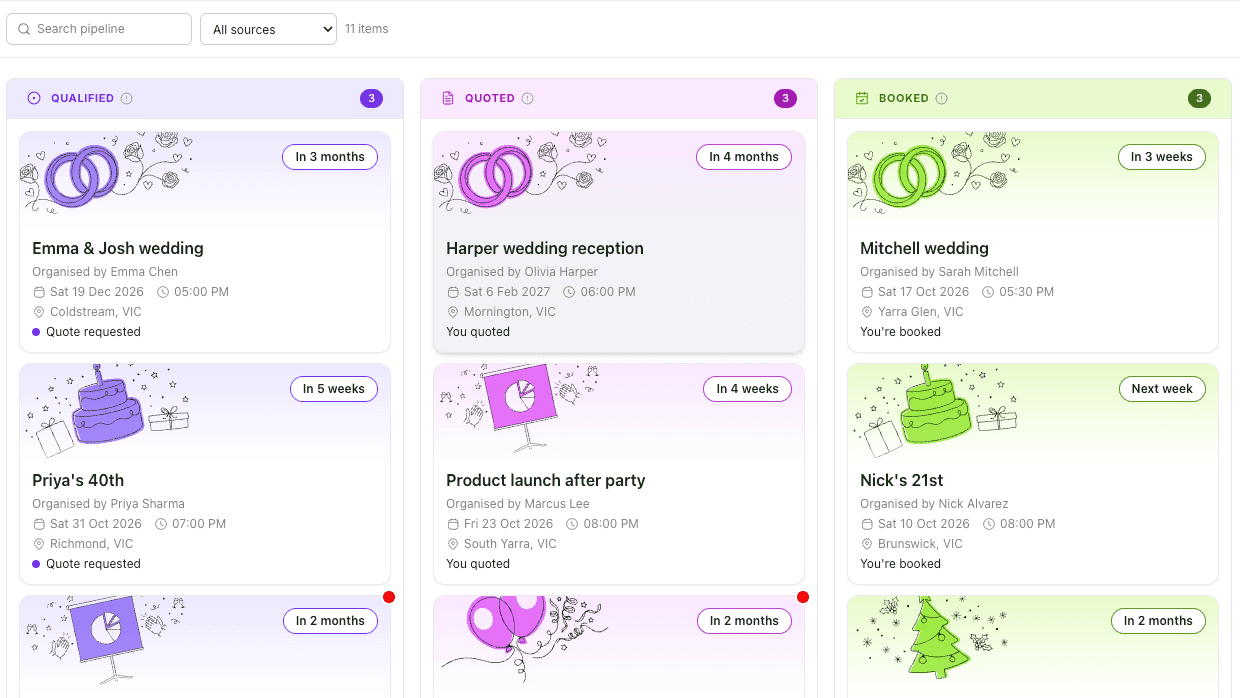Open the Product launch after party card
Screen dimensions: 1240x698
tap(619, 474)
